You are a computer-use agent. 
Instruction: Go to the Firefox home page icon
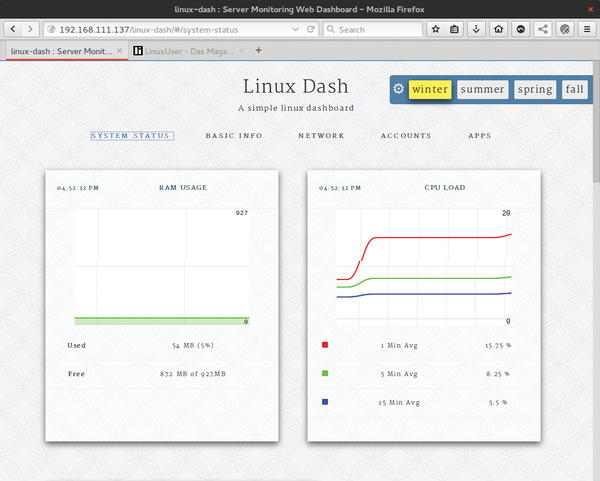(499, 29)
